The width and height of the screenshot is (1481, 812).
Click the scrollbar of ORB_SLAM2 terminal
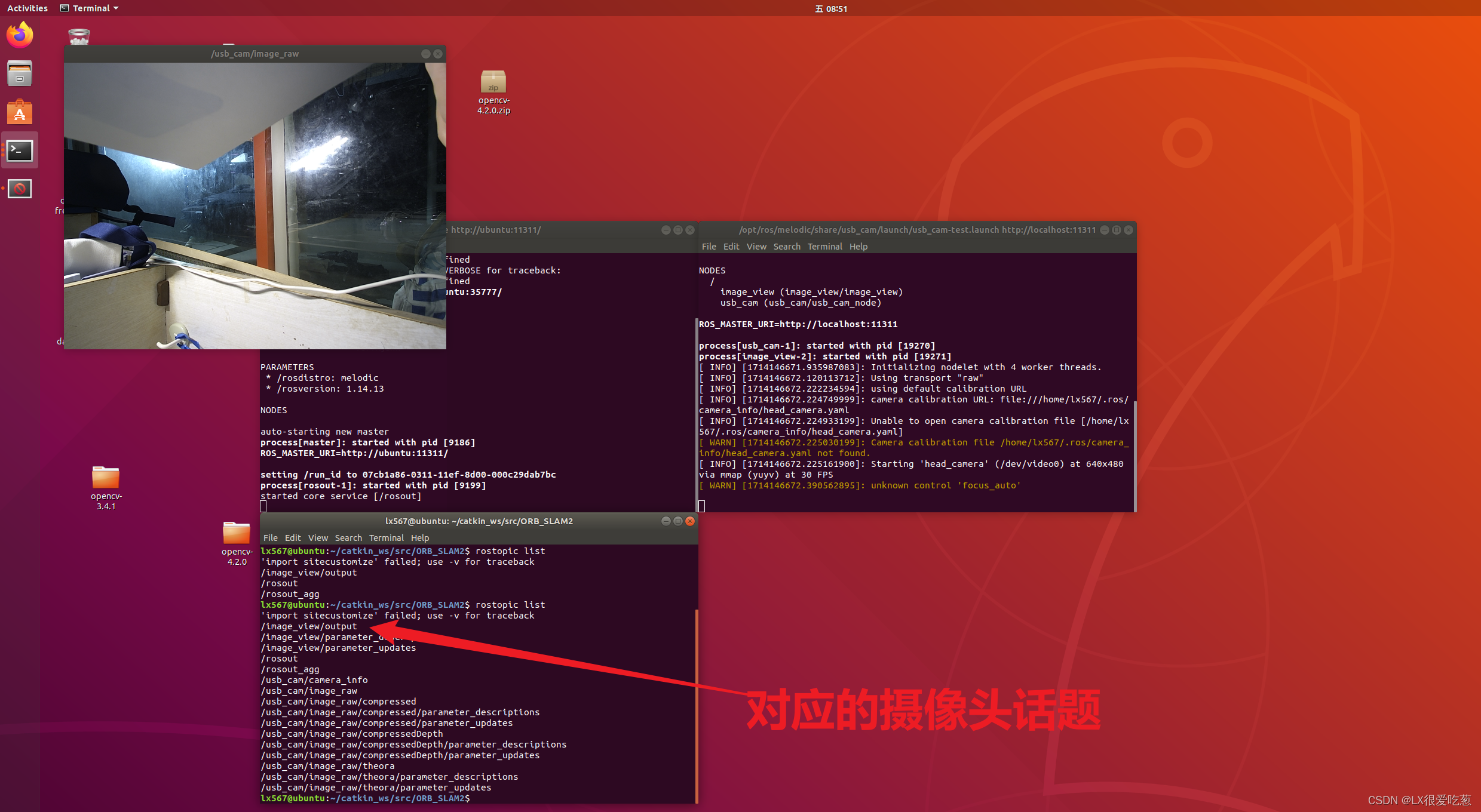coord(697,706)
